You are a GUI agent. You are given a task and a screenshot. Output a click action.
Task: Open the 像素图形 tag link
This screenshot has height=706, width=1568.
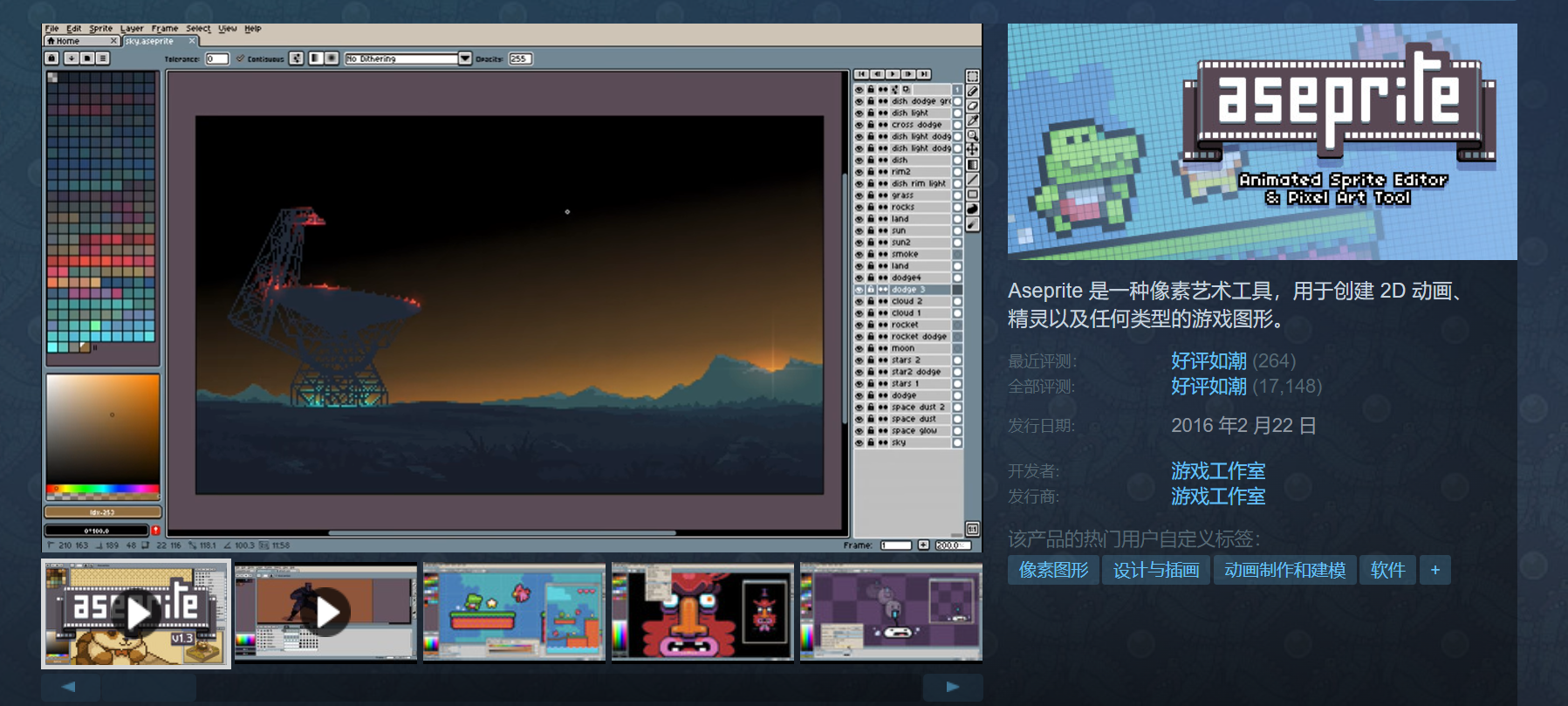tap(1053, 570)
